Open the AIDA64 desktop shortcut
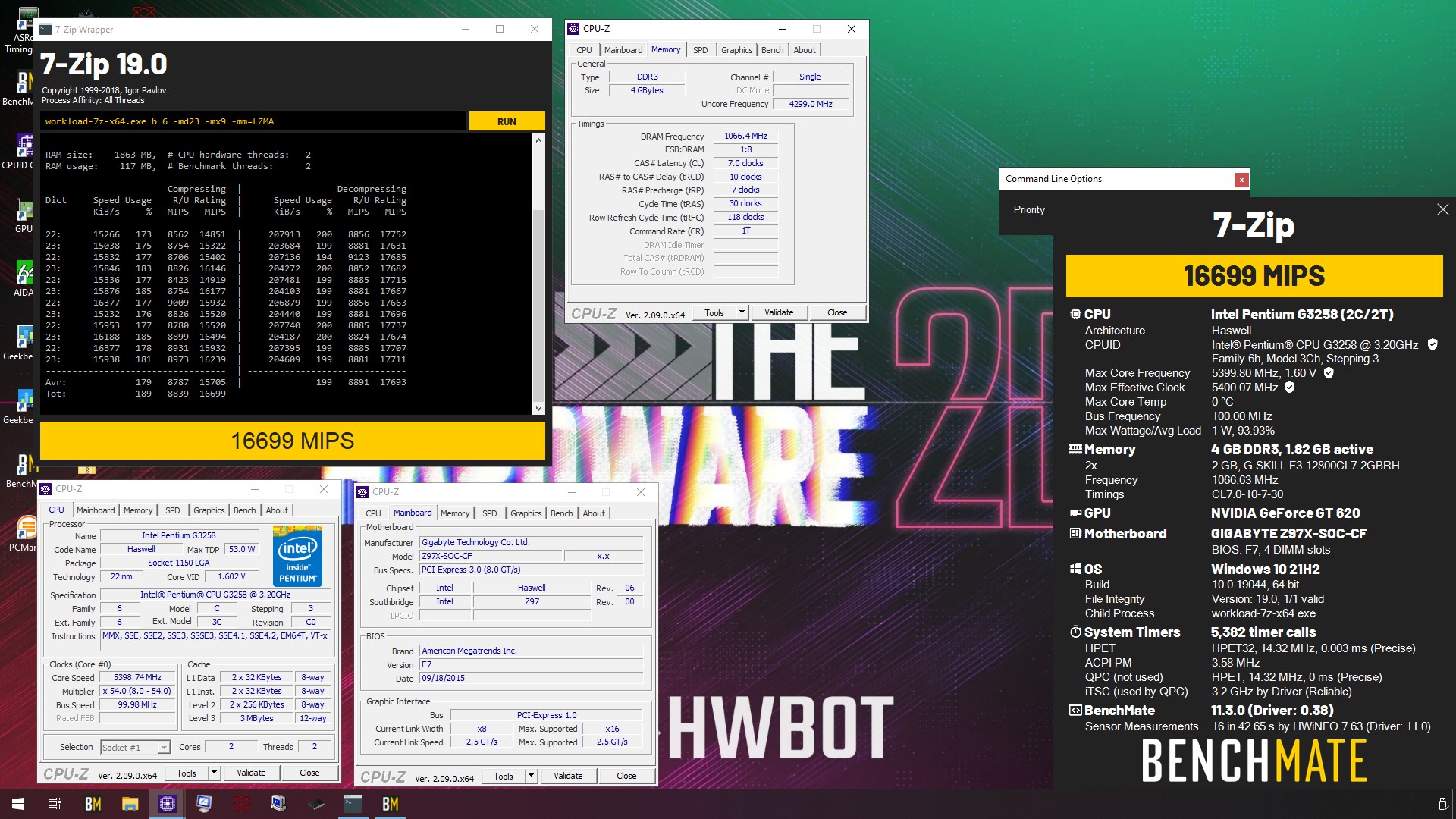This screenshot has width=1456, height=819. pyautogui.click(x=23, y=278)
